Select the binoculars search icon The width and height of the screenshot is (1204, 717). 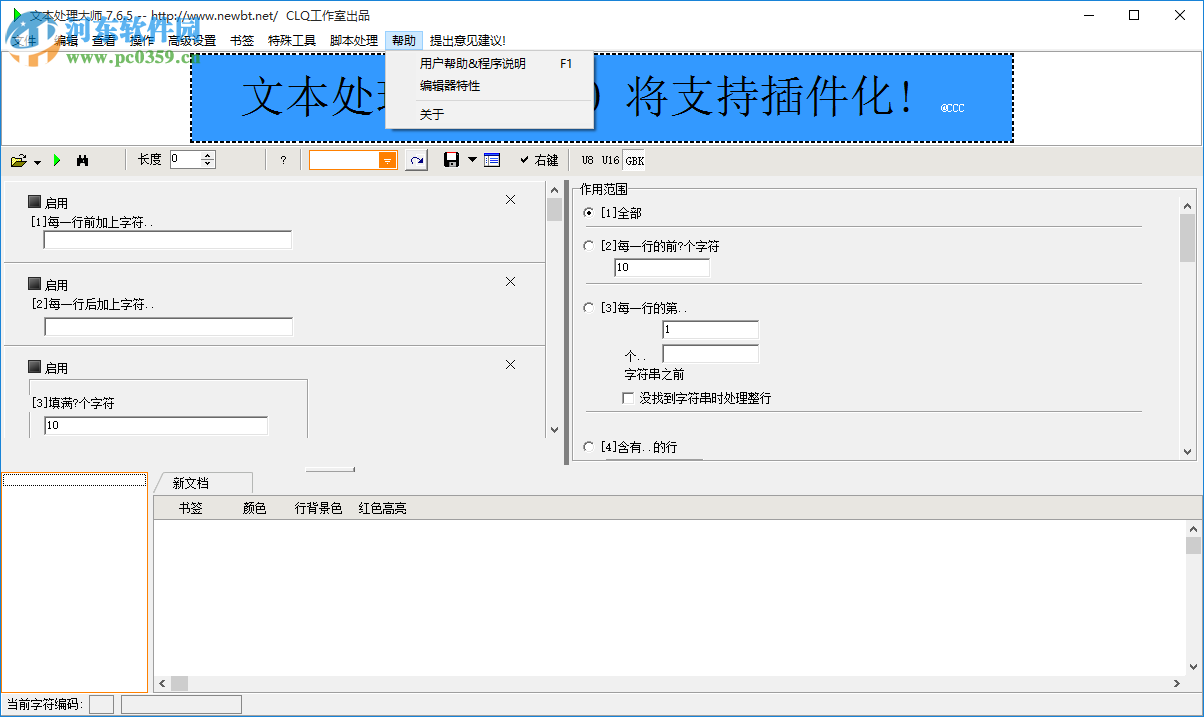(84, 159)
